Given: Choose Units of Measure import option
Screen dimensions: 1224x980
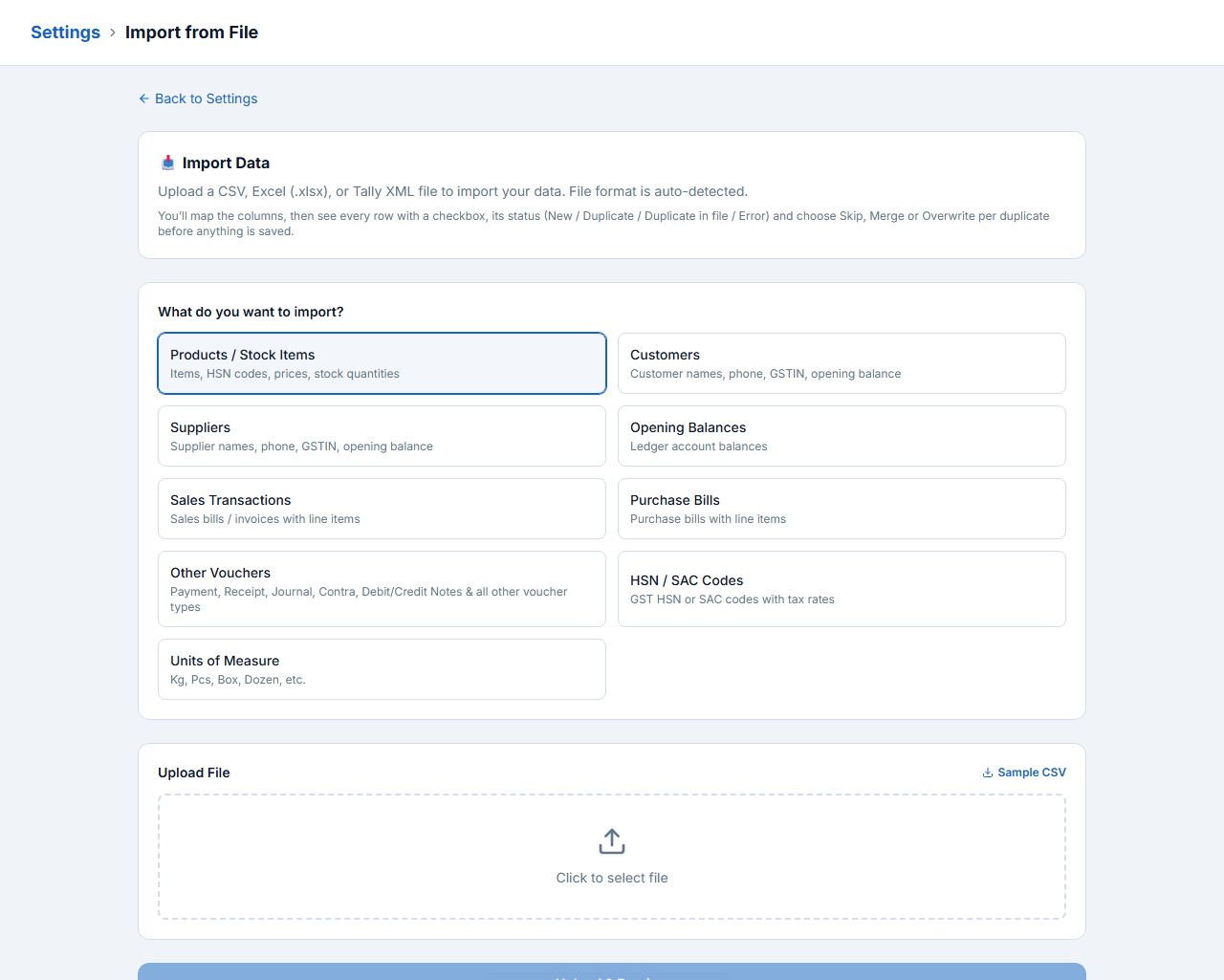Looking at the screenshot, I should (x=382, y=669).
